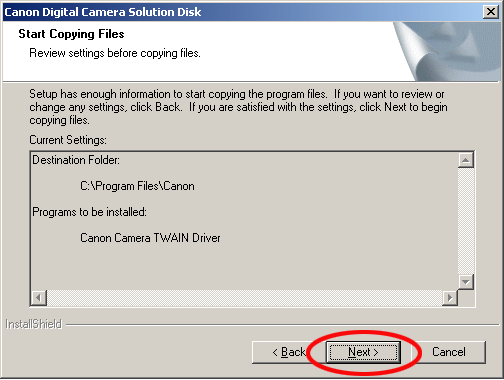Click the Programs to be installed line

coord(89,212)
